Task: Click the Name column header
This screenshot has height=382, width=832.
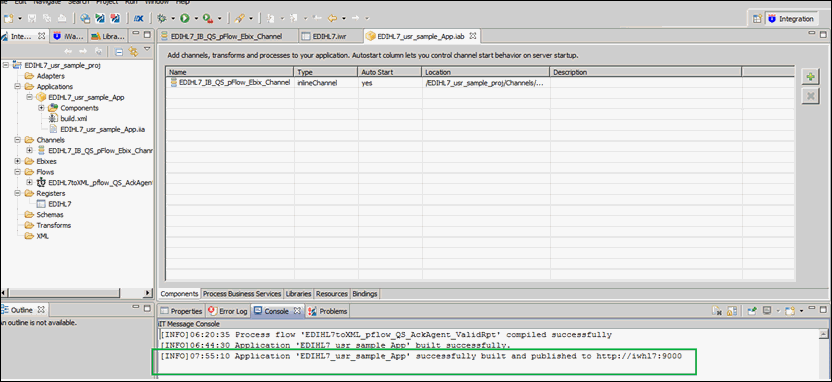Action: (x=229, y=72)
